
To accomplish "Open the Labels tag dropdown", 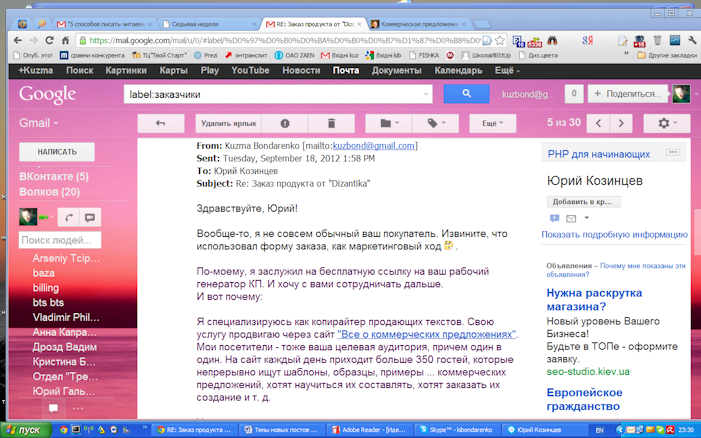I will (436, 123).
